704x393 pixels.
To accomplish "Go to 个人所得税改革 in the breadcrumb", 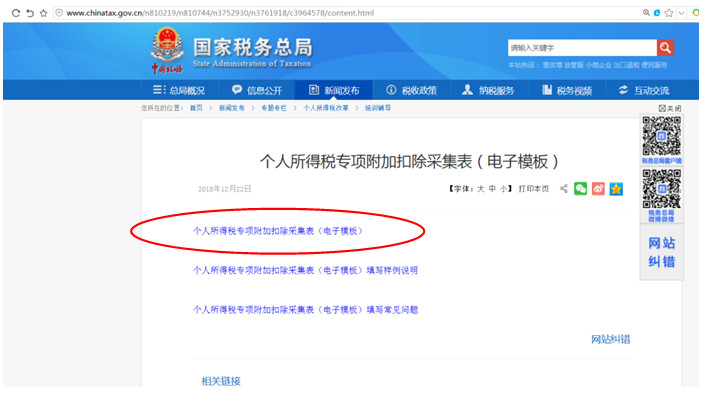I will tap(326, 108).
